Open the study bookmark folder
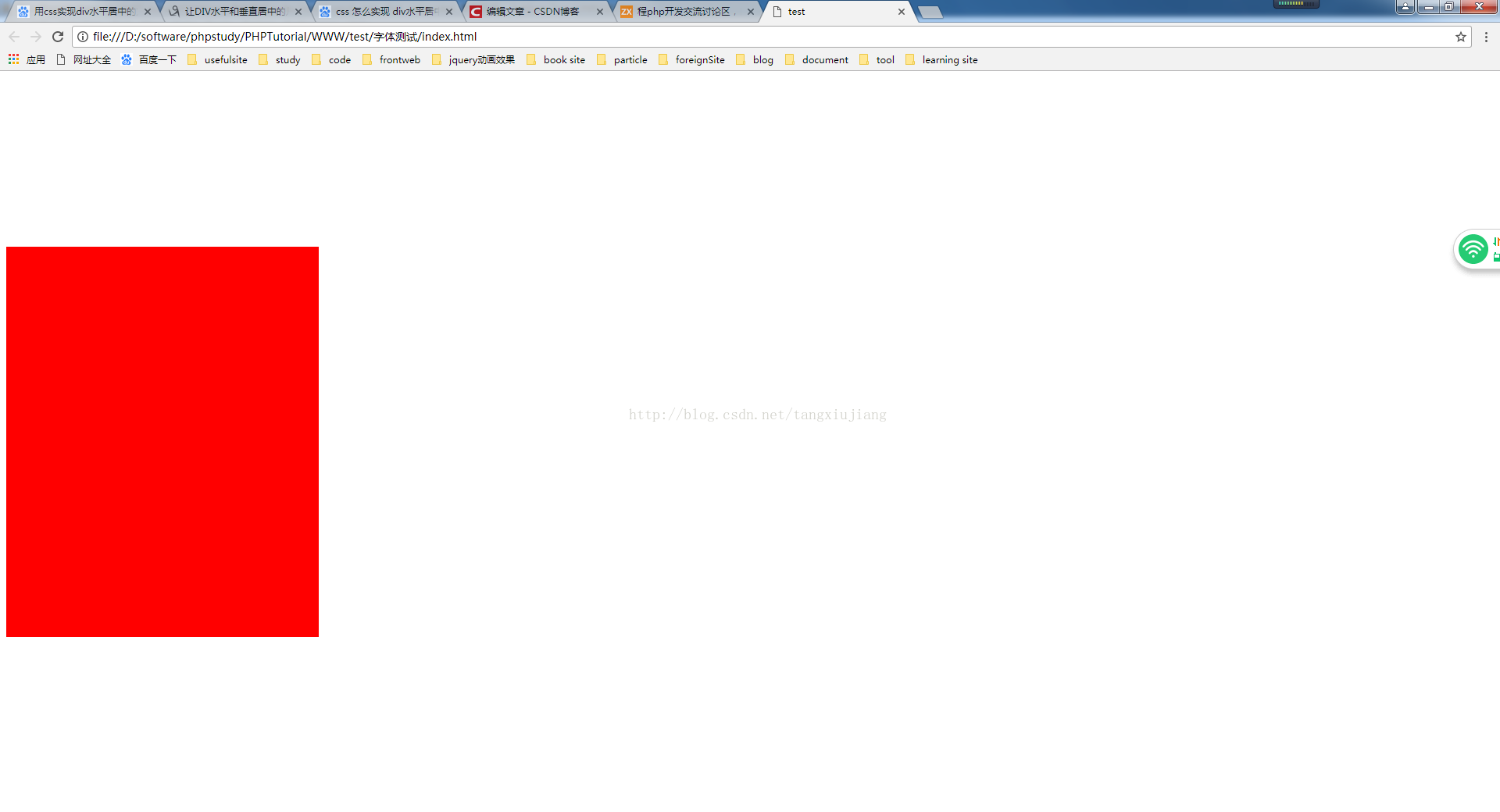This screenshot has height=812, width=1500. tap(280, 59)
